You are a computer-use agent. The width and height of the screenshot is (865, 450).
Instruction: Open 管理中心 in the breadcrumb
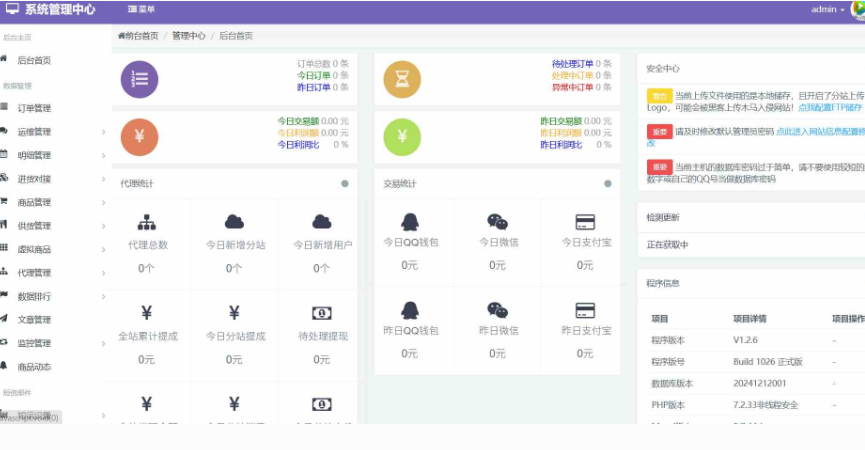(x=189, y=36)
